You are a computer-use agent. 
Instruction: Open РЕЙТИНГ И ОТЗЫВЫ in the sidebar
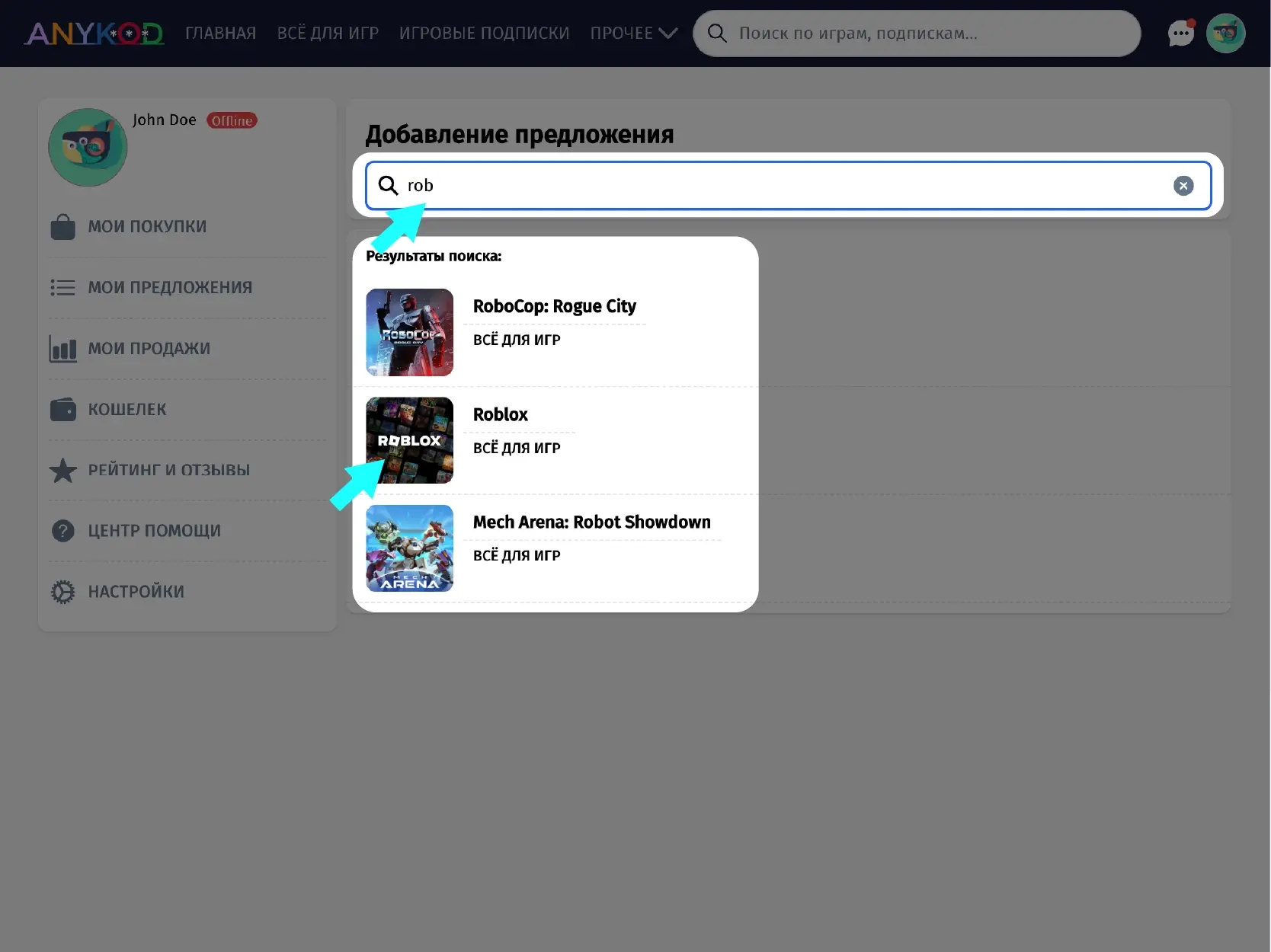(x=169, y=471)
